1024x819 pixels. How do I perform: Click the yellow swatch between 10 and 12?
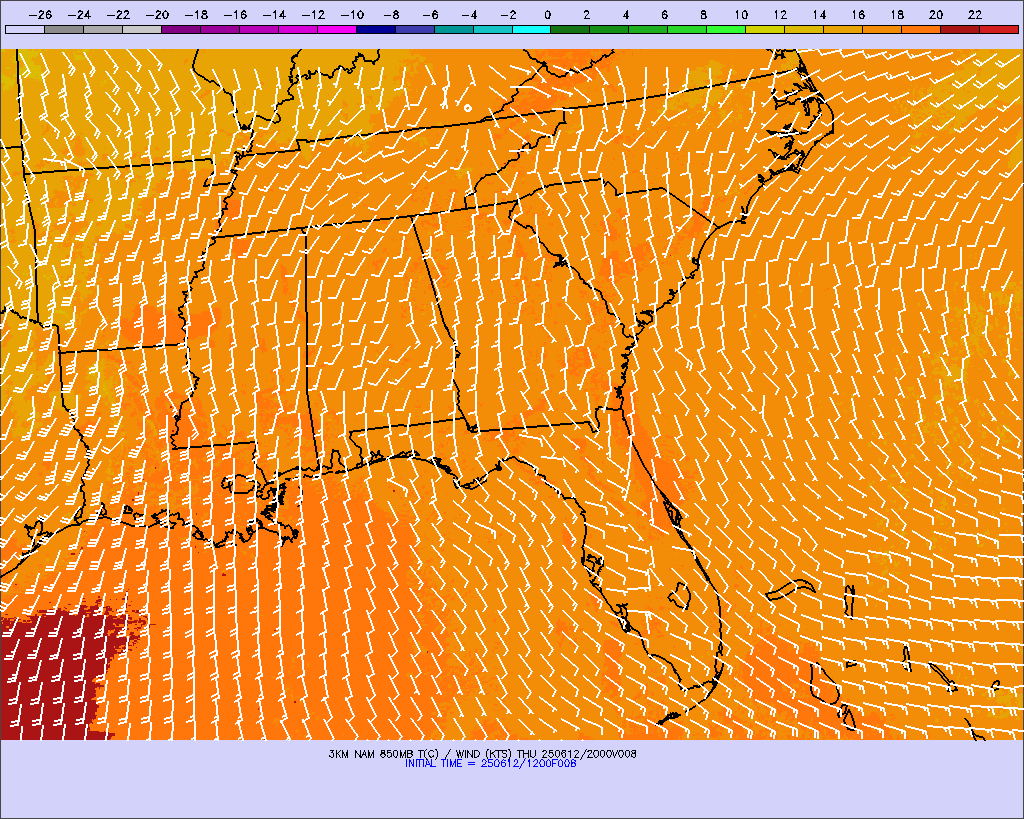(x=765, y=29)
